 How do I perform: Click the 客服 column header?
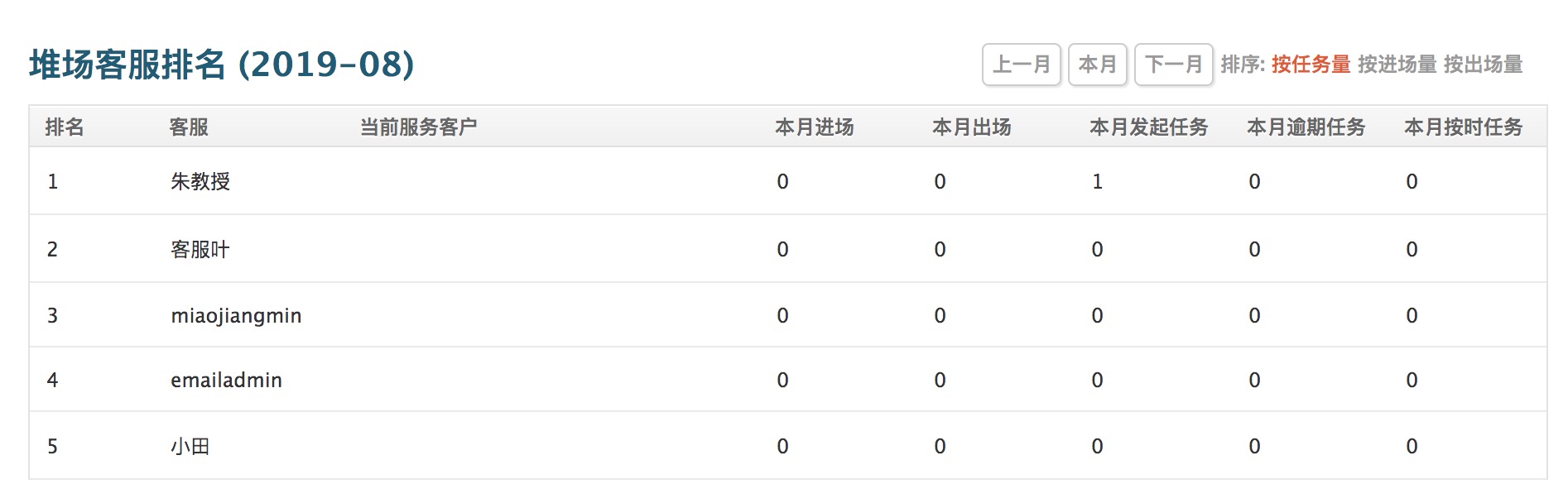pos(189,127)
